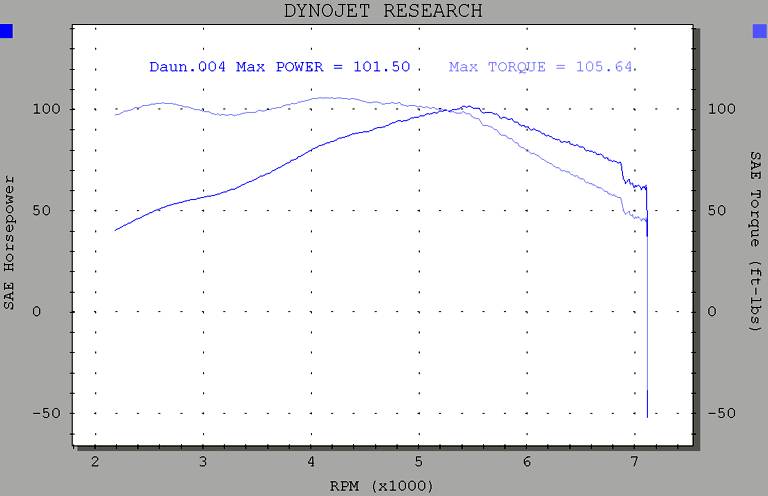Select the SAE Horsepower axis label

click(x=10, y=240)
